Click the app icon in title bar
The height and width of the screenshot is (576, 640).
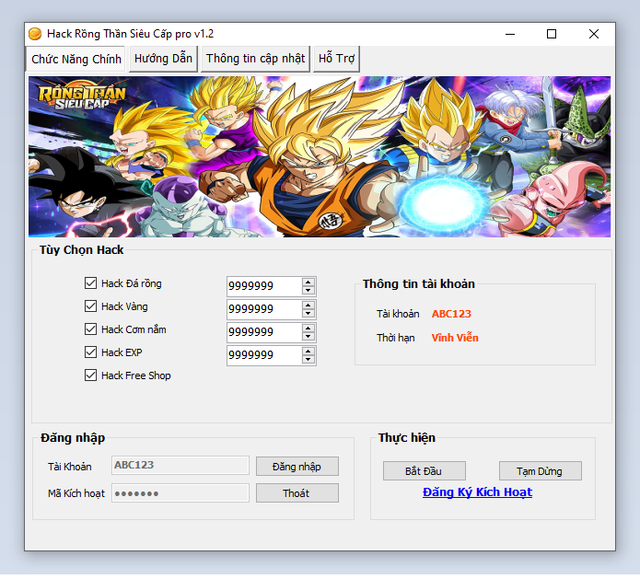tap(36, 33)
